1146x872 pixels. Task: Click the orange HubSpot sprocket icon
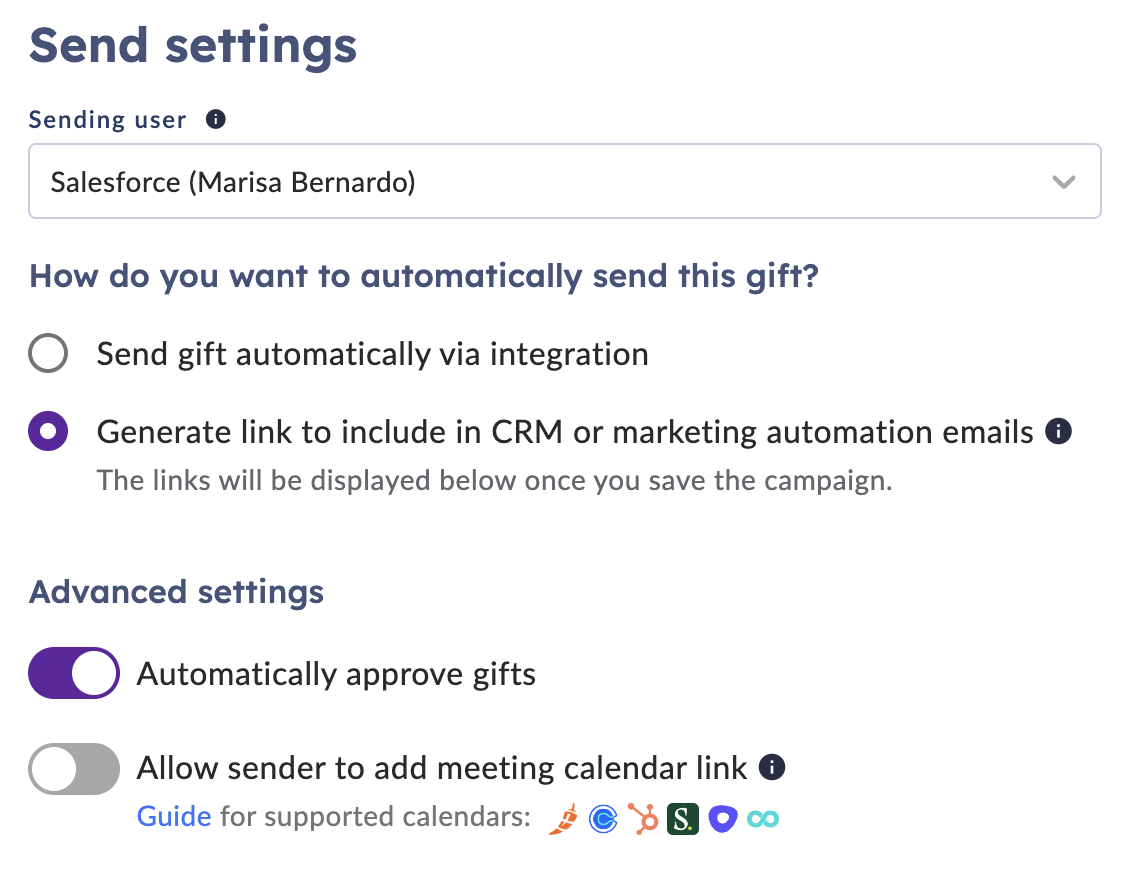click(643, 819)
